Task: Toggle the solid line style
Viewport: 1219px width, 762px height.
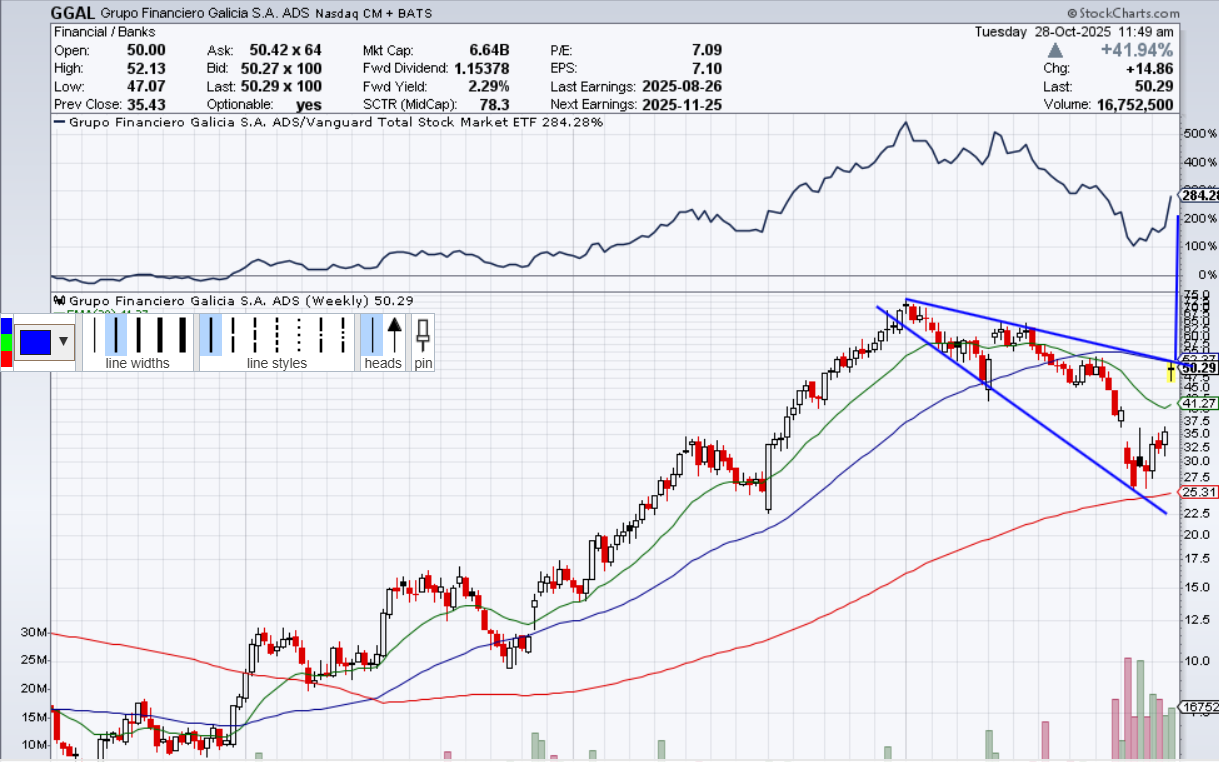Action: point(211,333)
